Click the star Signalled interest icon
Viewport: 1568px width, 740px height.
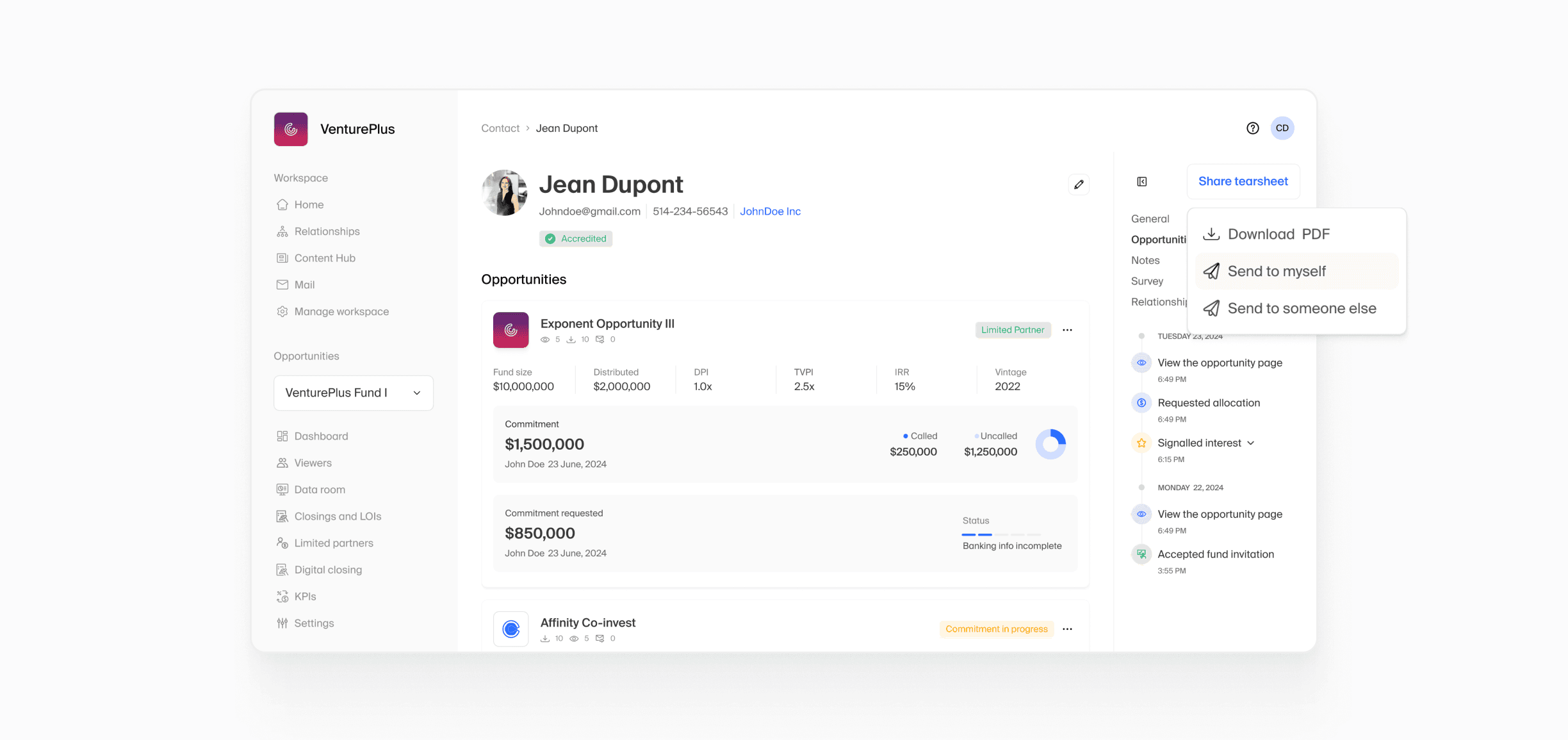click(x=1141, y=443)
